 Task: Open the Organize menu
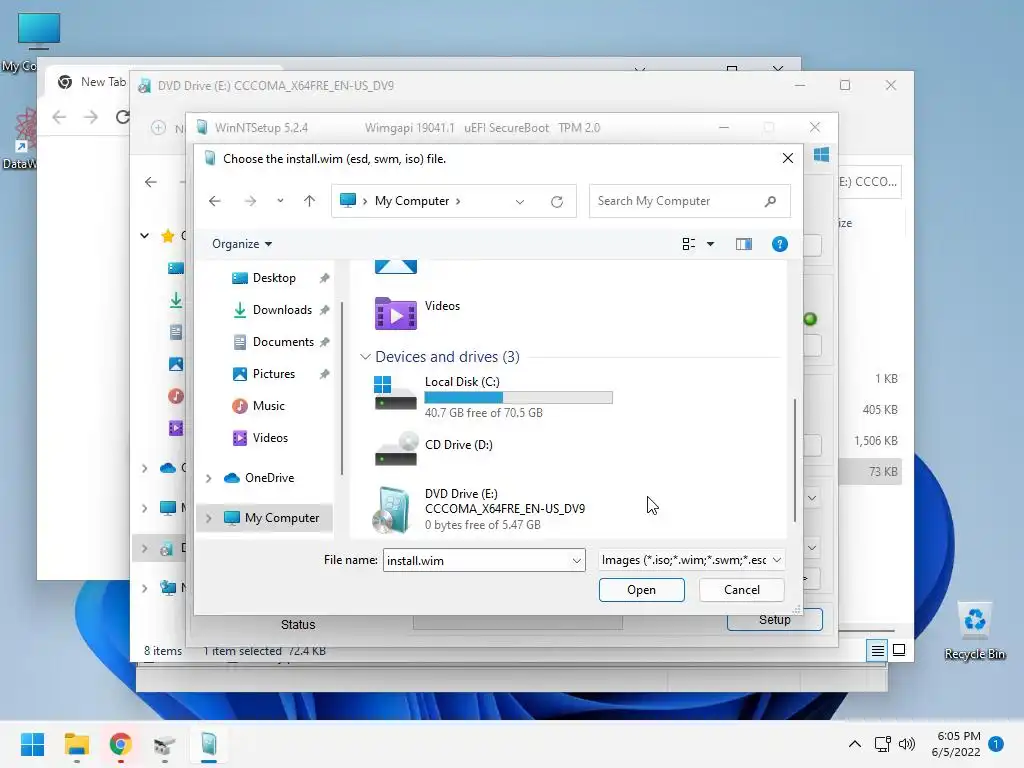click(x=242, y=244)
